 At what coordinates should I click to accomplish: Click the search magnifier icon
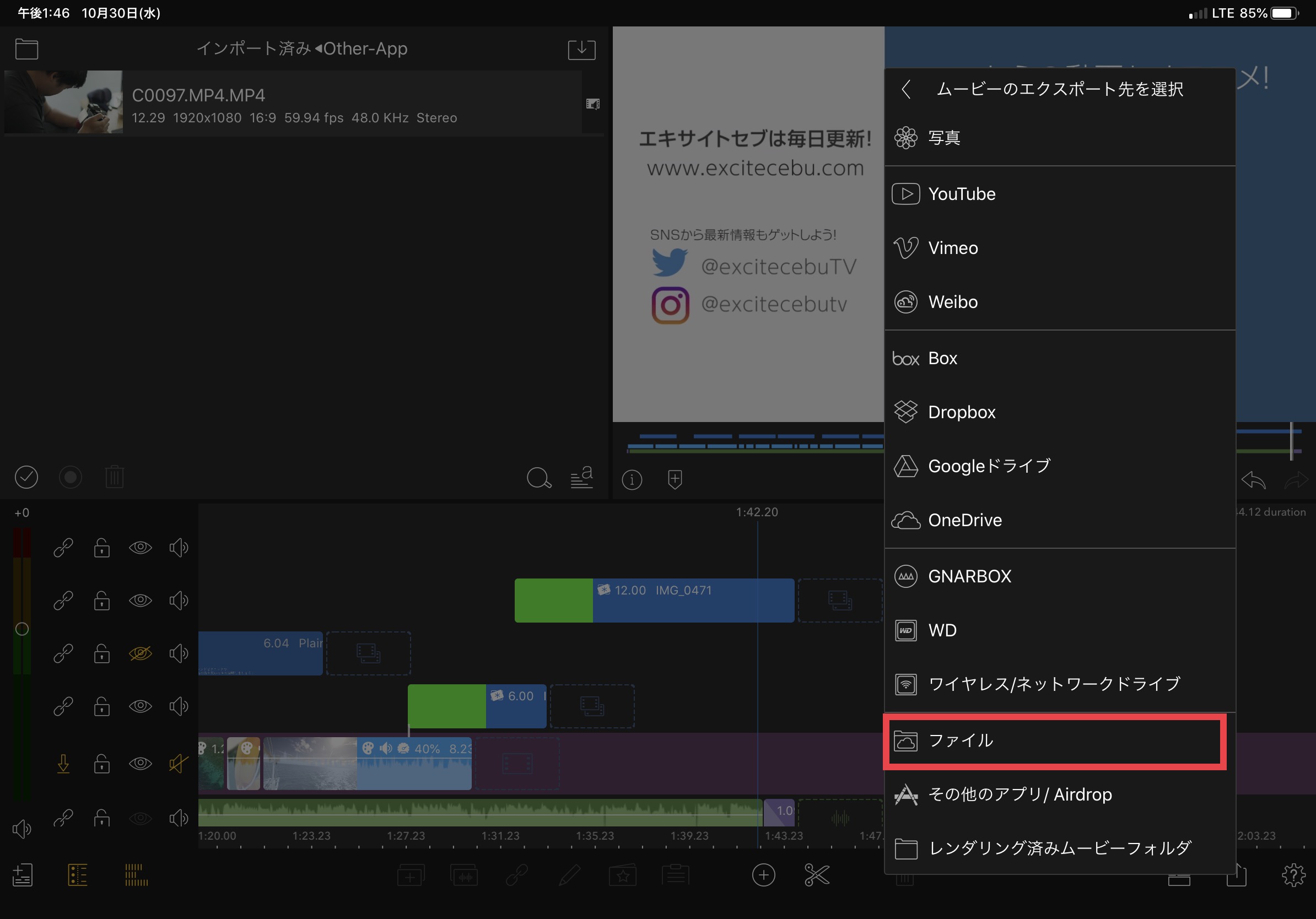(538, 477)
